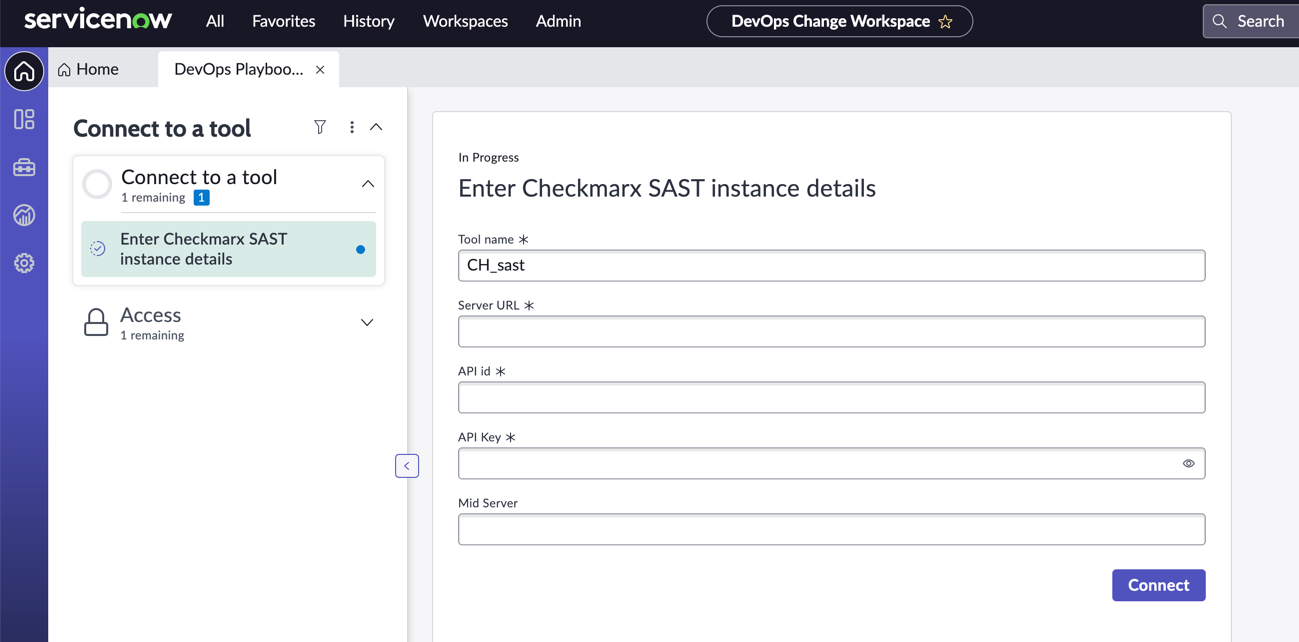The width and height of the screenshot is (1299, 642).
Task: Focus the Mid Server field
Action: point(831,529)
